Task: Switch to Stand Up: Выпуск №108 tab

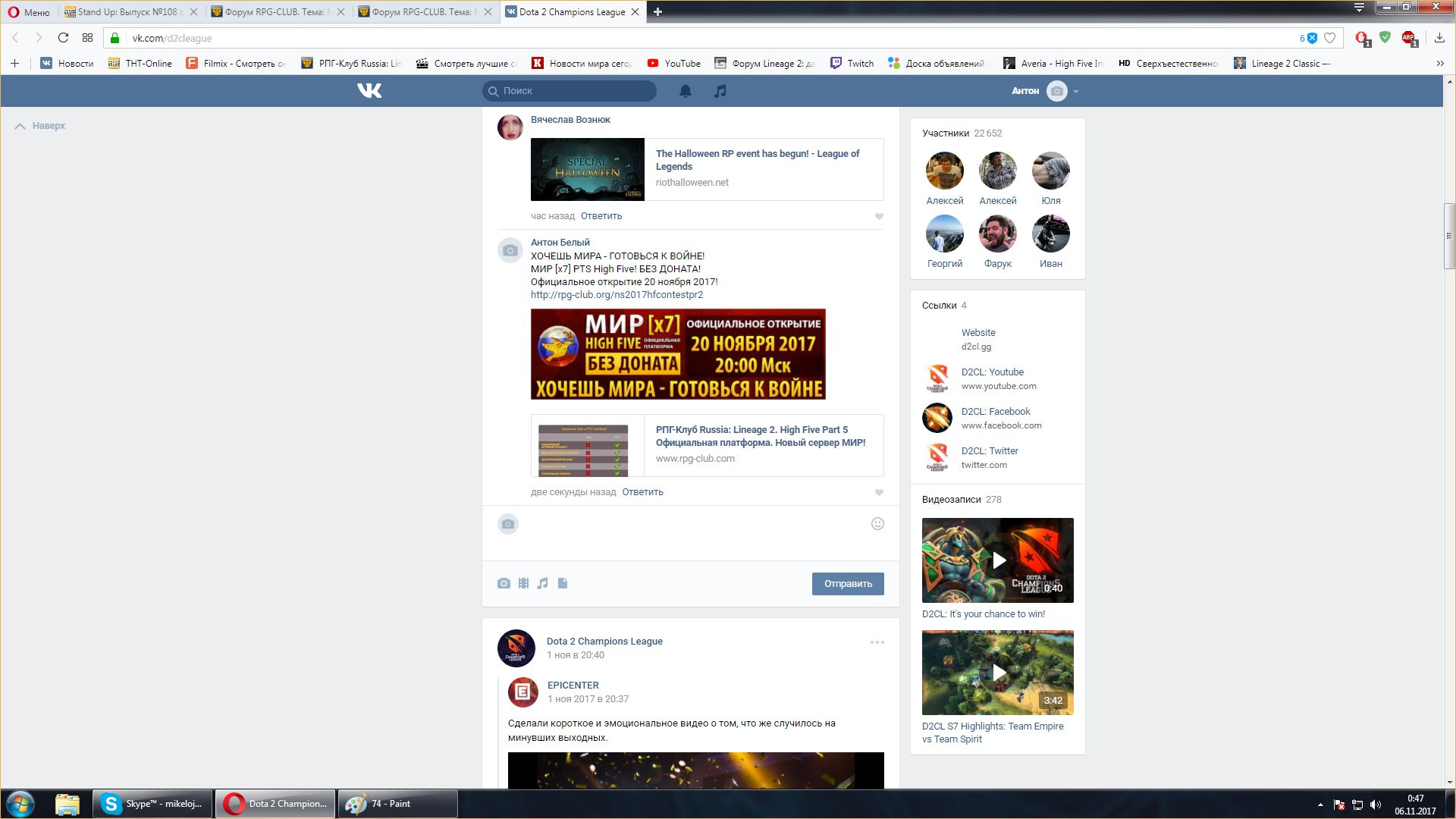Action: pos(131,11)
